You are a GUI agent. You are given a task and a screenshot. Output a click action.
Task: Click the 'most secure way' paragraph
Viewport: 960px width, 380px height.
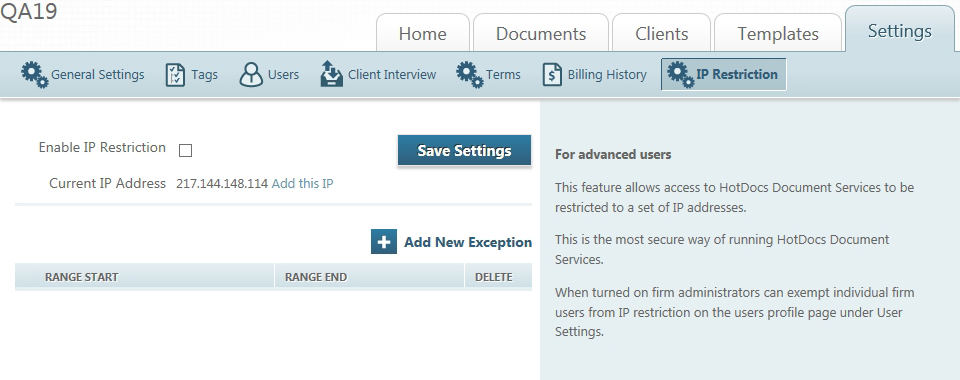click(x=722, y=249)
